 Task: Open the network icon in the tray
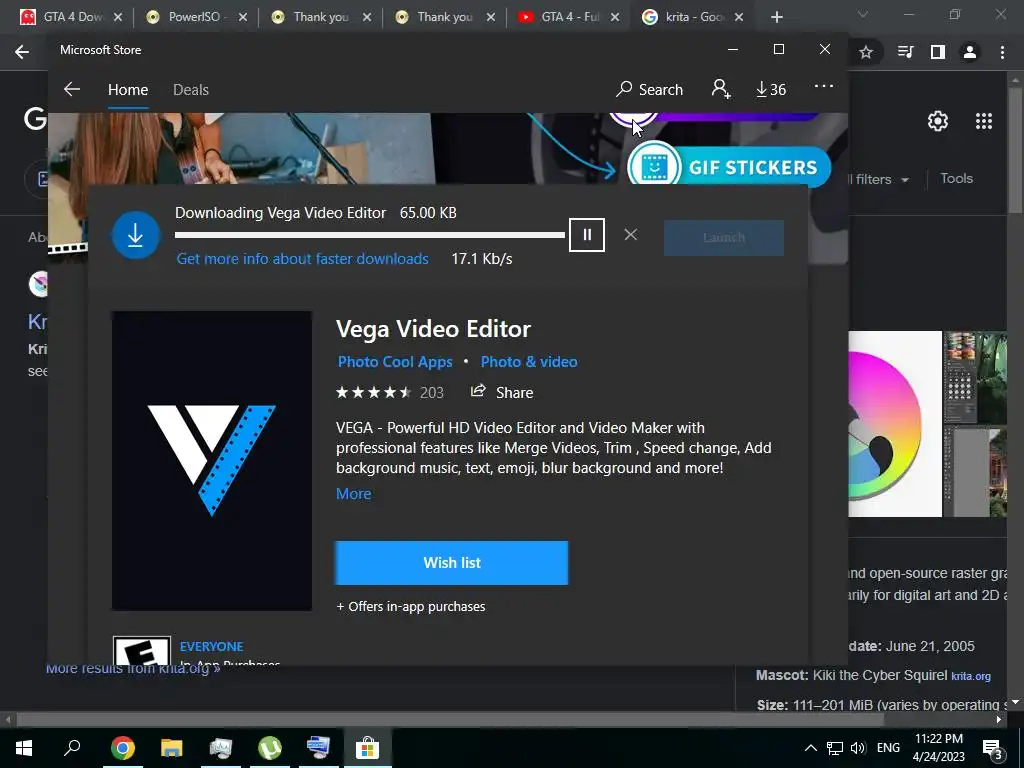pos(835,748)
